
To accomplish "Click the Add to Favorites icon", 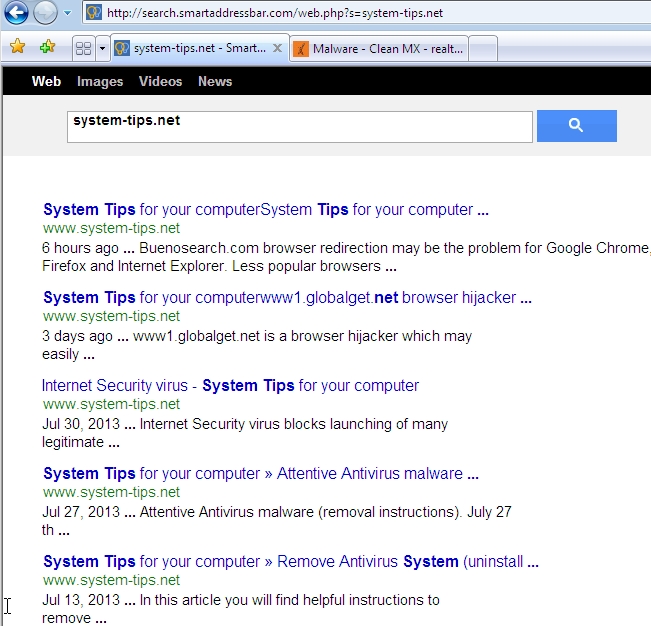I will (47, 47).
